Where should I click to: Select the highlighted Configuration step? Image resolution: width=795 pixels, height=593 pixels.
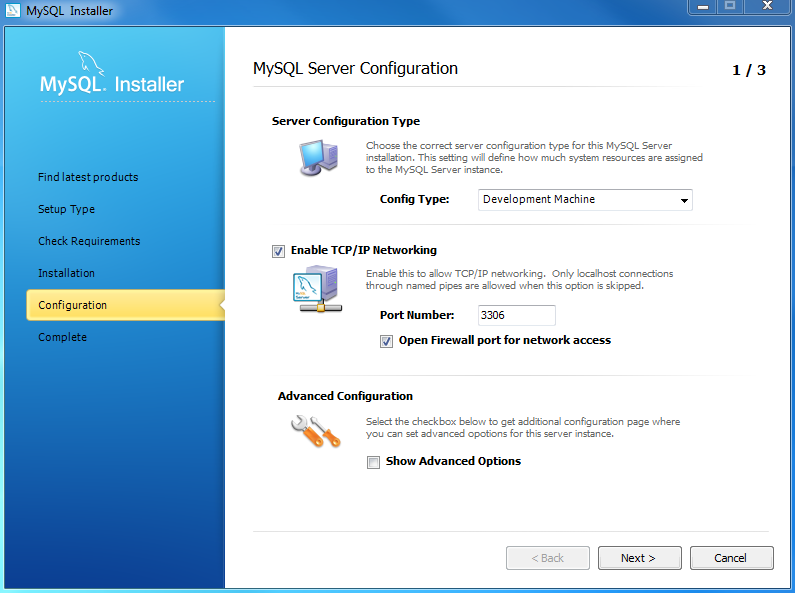pyautogui.click(x=126, y=305)
